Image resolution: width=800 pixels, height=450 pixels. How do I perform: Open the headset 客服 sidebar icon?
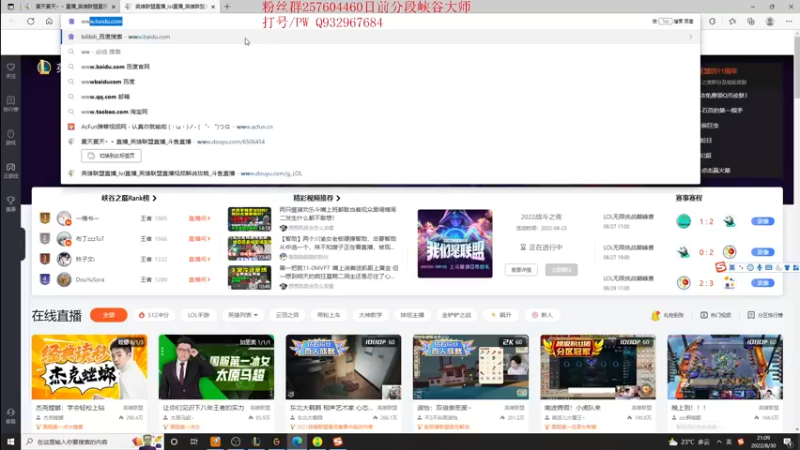pyautogui.click(x=11, y=416)
